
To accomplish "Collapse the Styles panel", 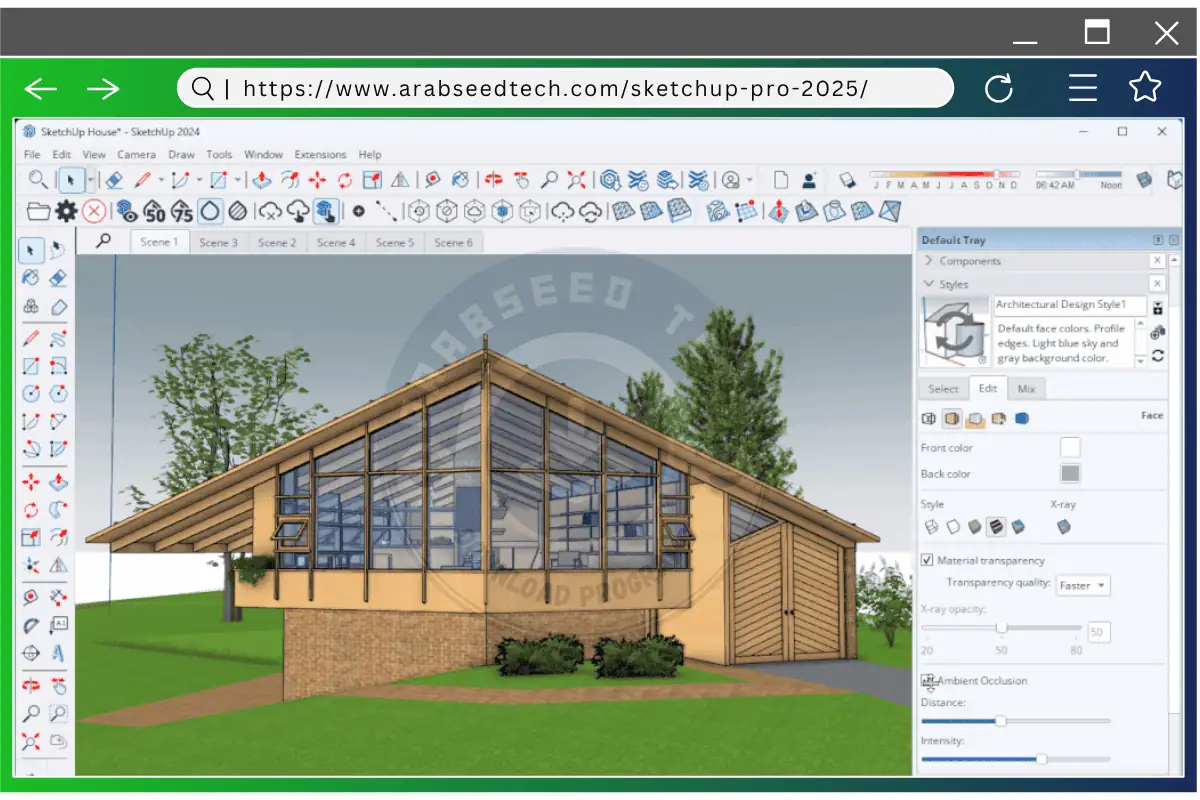I will coord(929,284).
